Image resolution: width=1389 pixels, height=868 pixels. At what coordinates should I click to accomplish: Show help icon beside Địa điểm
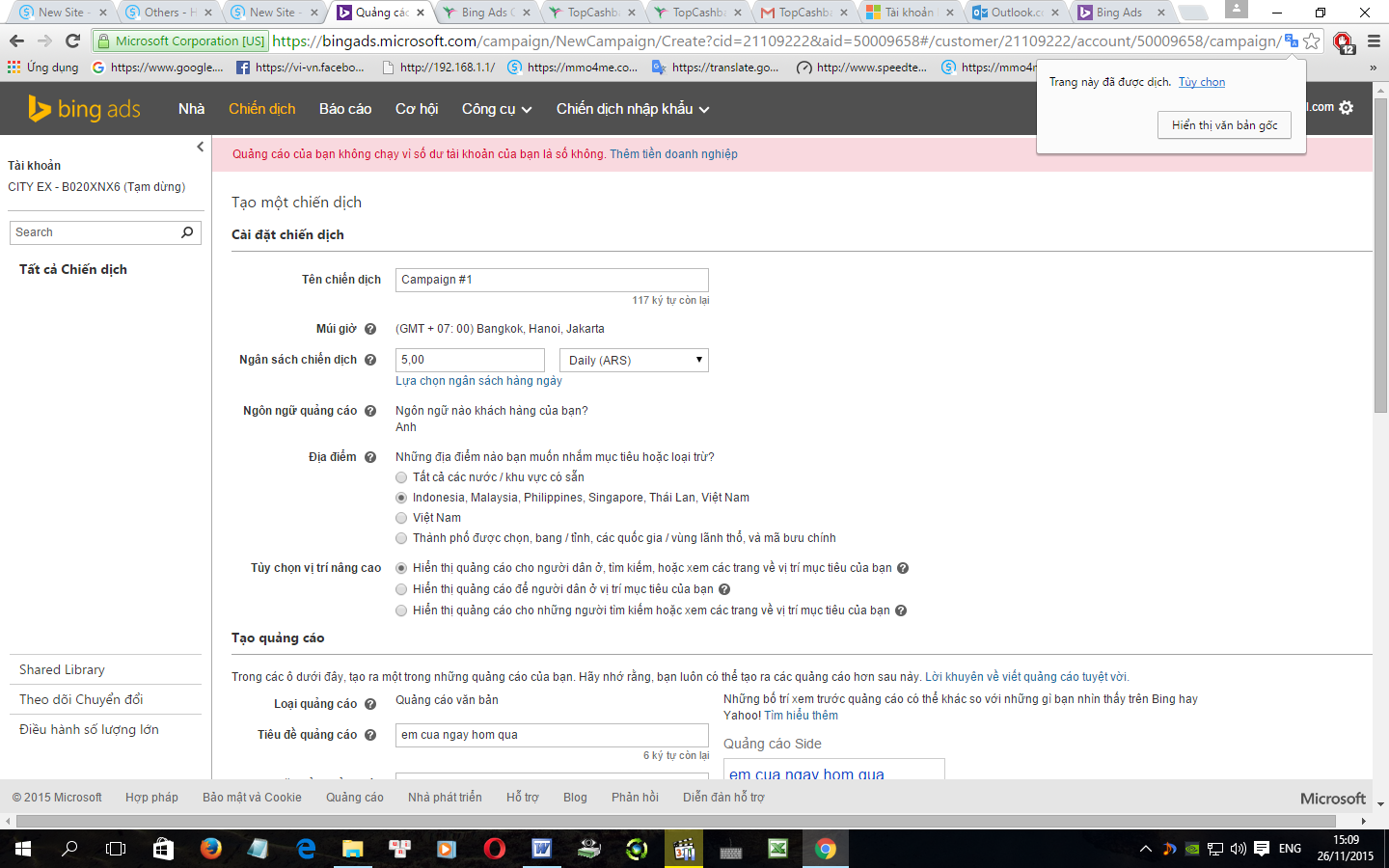point(370,457)
